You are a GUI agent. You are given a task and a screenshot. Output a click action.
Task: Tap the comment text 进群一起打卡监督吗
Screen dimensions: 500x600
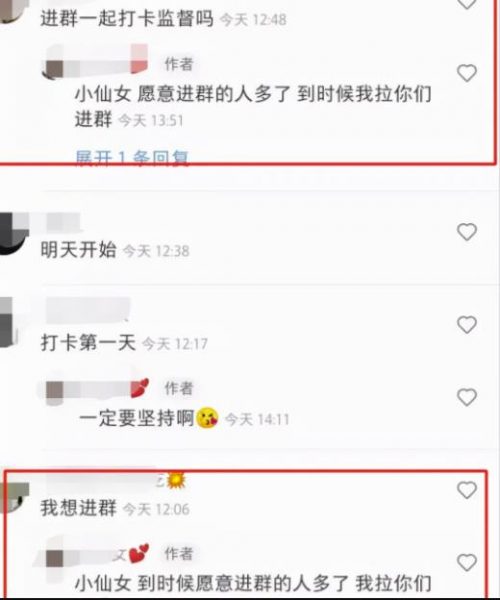pyautogui.click(x=127, y=18)
